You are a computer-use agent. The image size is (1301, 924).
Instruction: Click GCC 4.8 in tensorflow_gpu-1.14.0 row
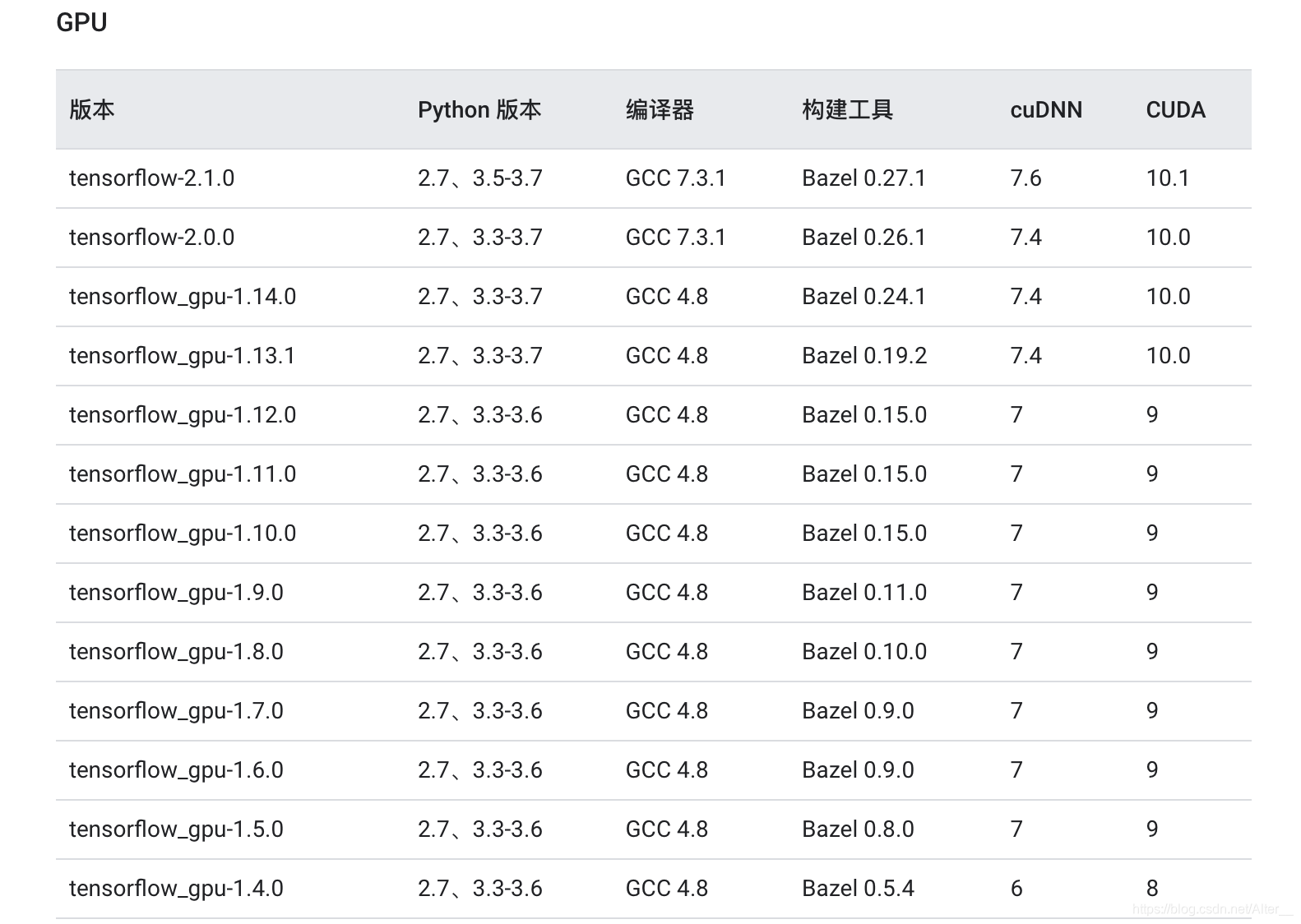[667, 297]
